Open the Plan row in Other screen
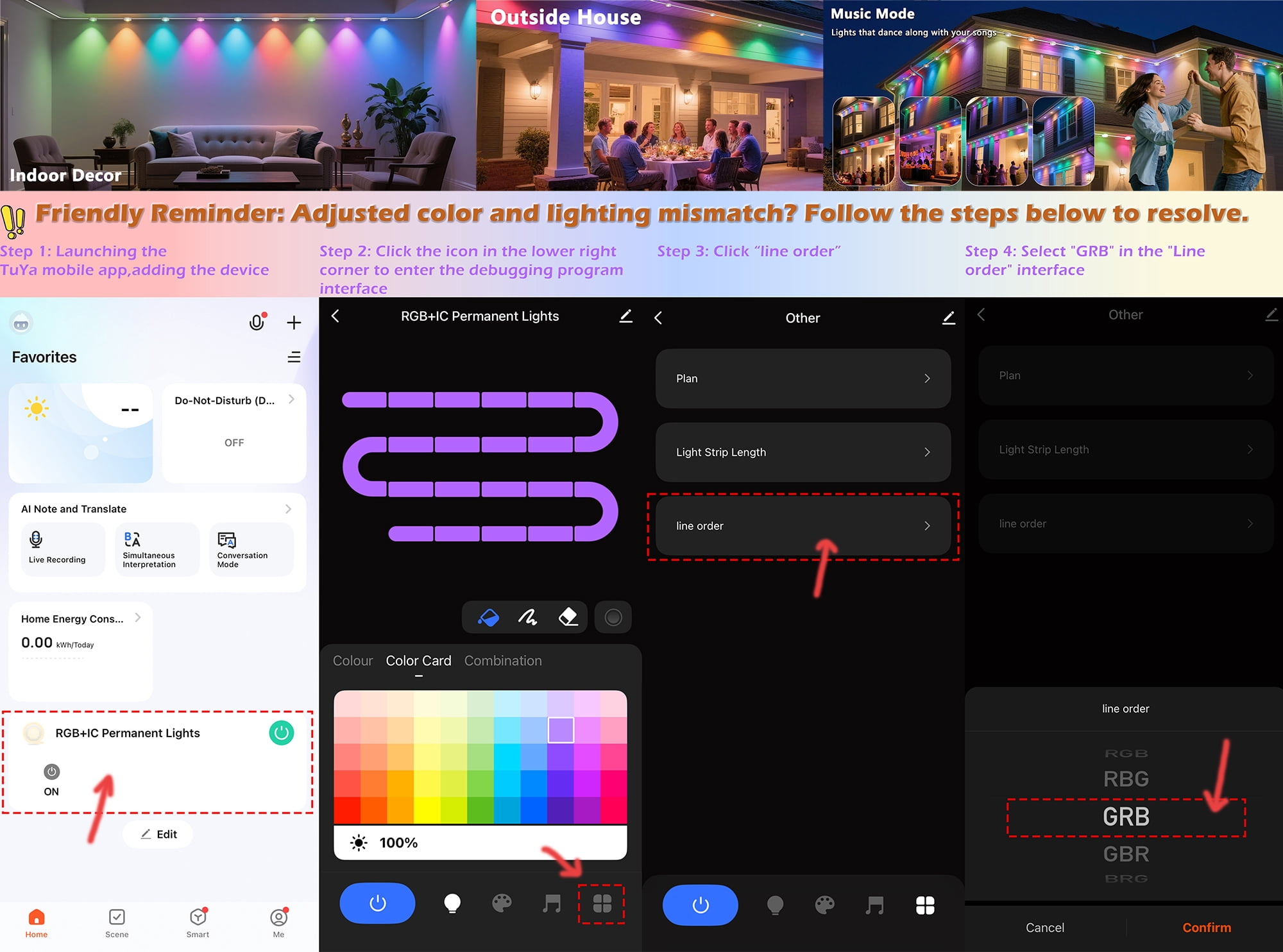The image size is (1283, 952). [803, 378]
